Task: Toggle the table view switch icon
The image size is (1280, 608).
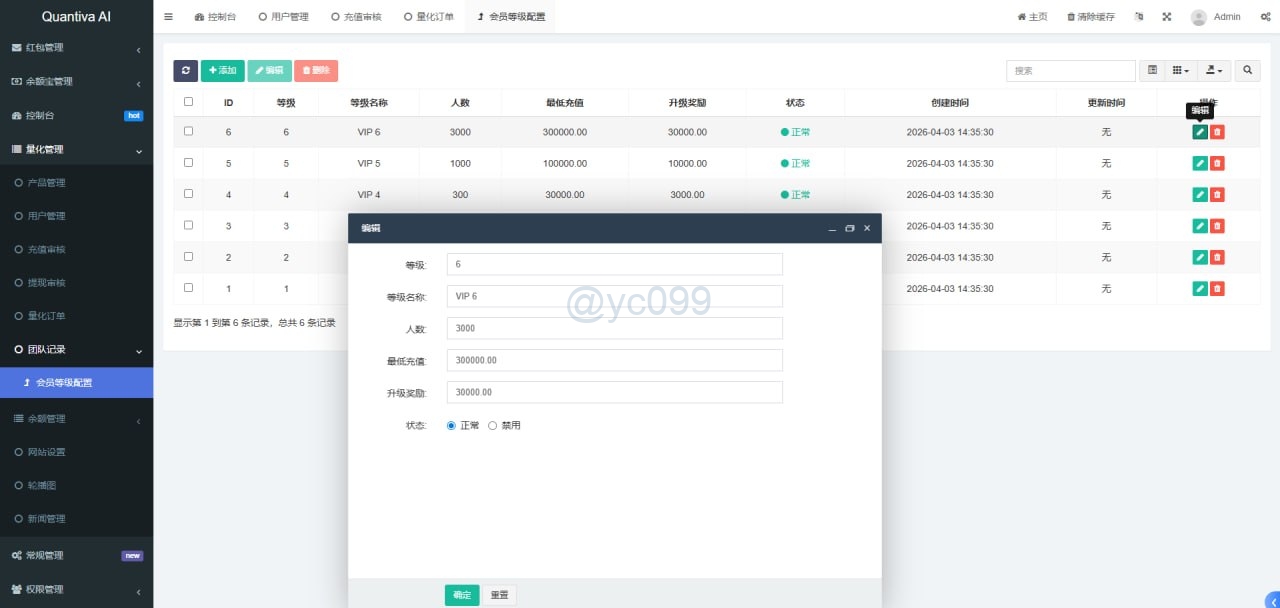Action: [x=1152, y=71]
